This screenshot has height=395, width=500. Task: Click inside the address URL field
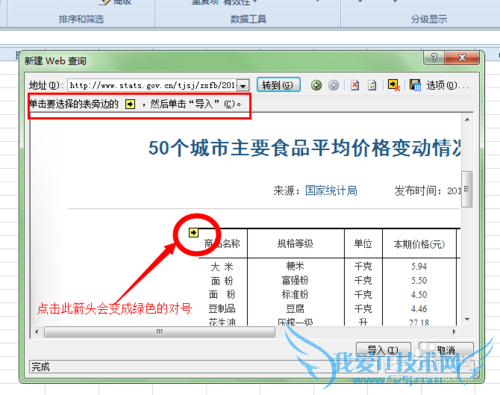[153, 85]
